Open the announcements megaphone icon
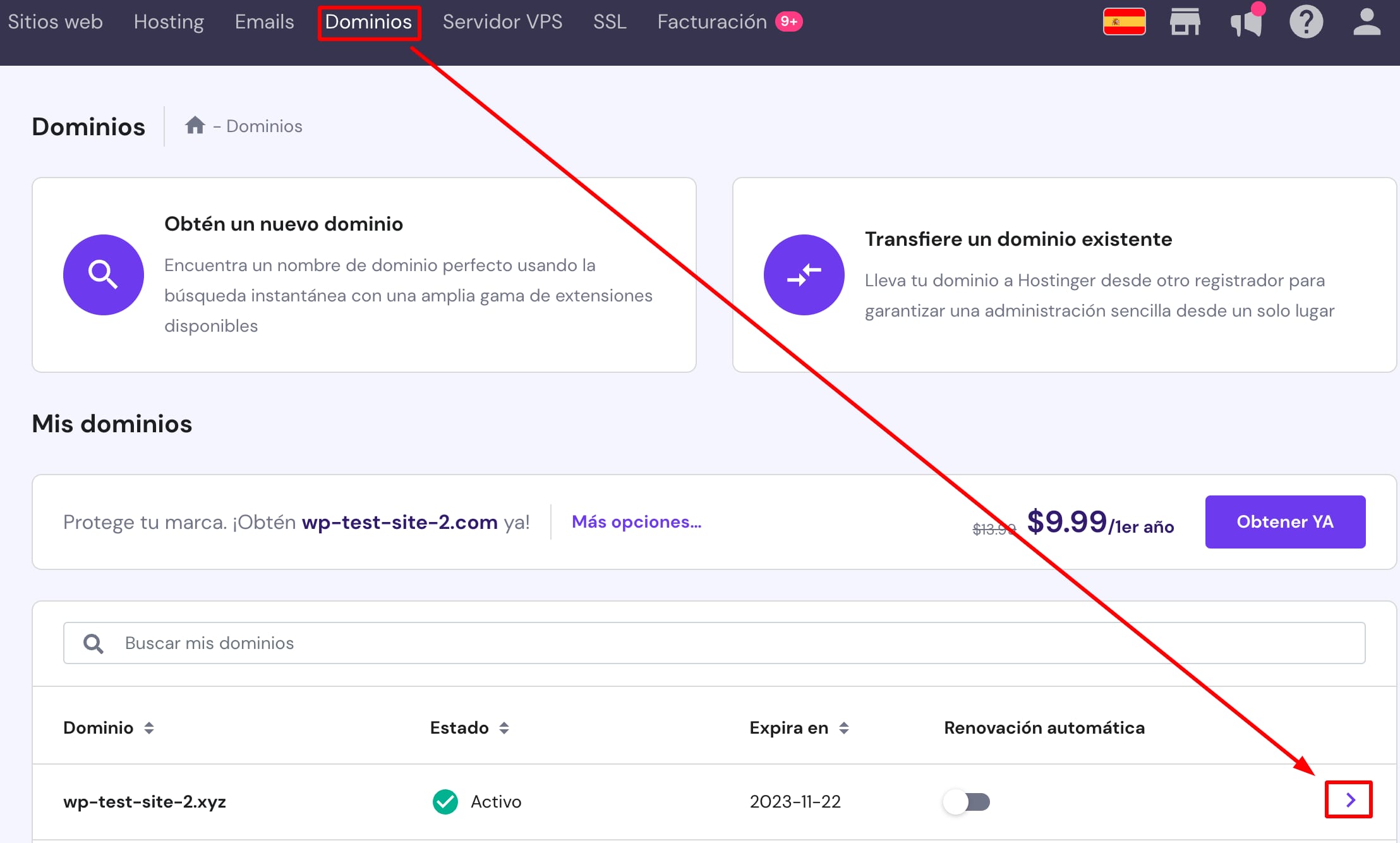 (1246, 22)
